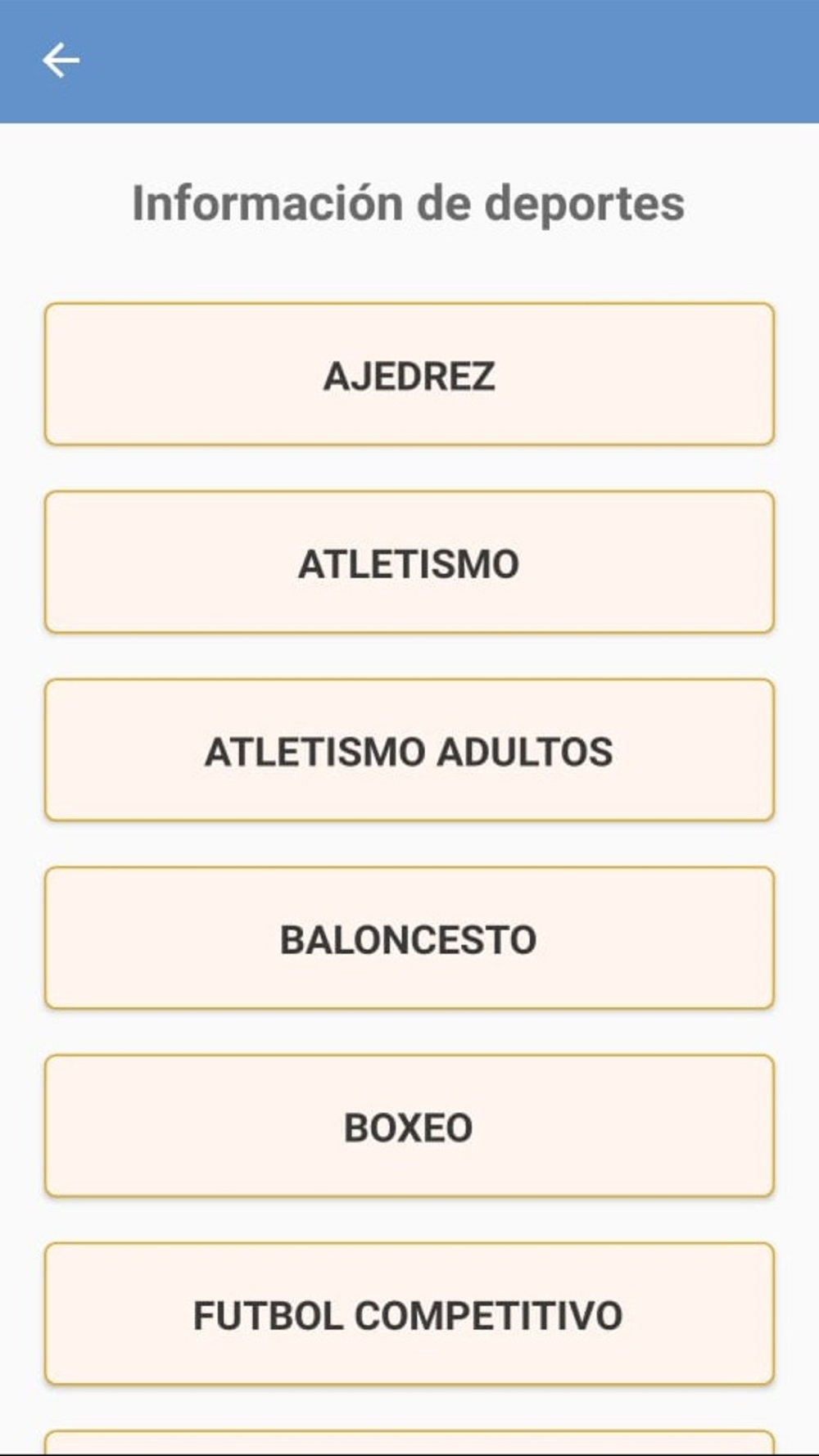The height and width of the screenshot is (1456, 819).
Task: Tap the back arrow icon
Action: (61, 61)
